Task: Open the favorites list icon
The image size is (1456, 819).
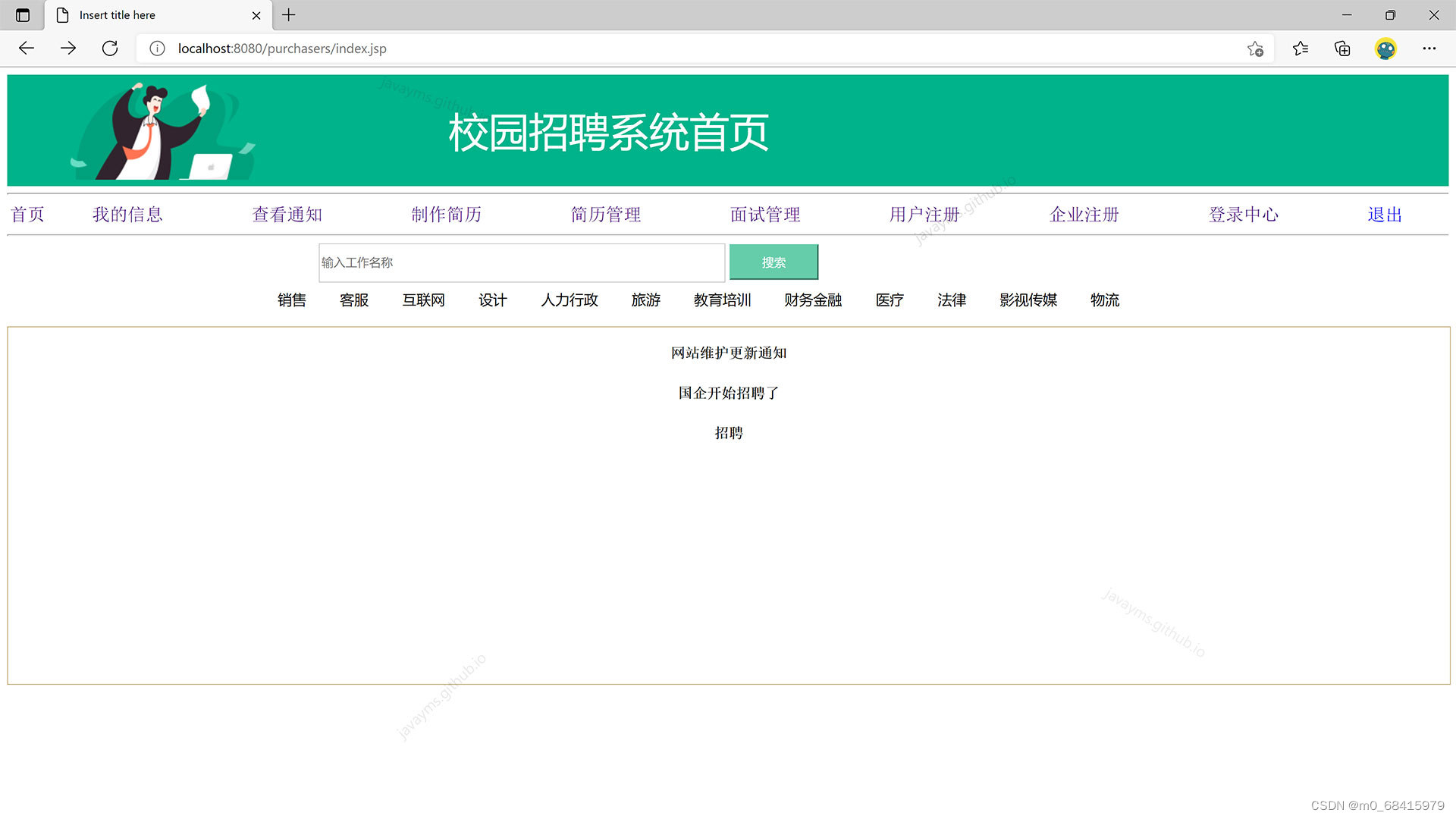Action: pos(1300,48)
